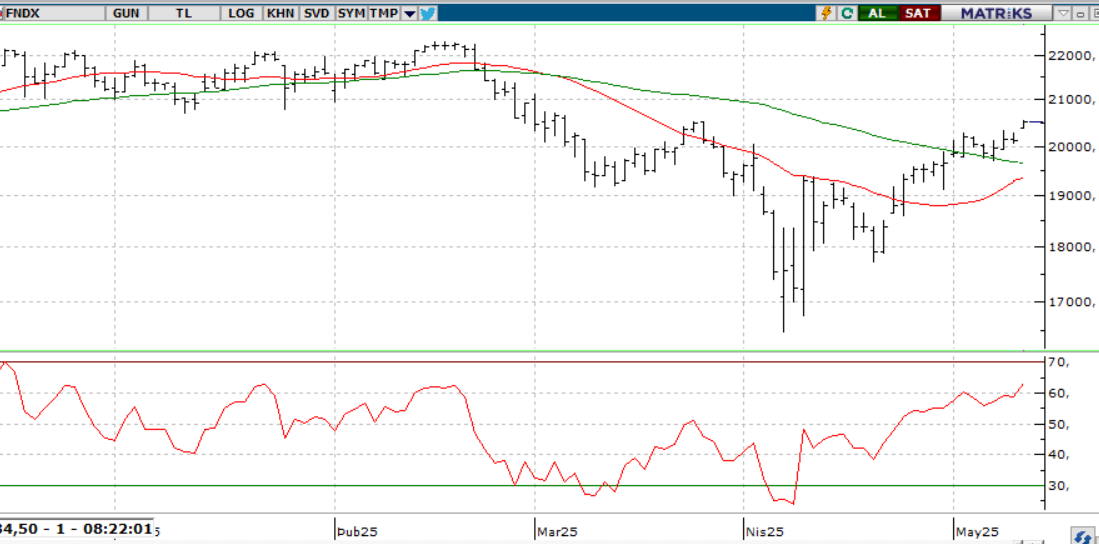Open the window dropdown triangle next to MATRIKS
Viewport: 1099px width, 544px height.
pos(1063,13)
